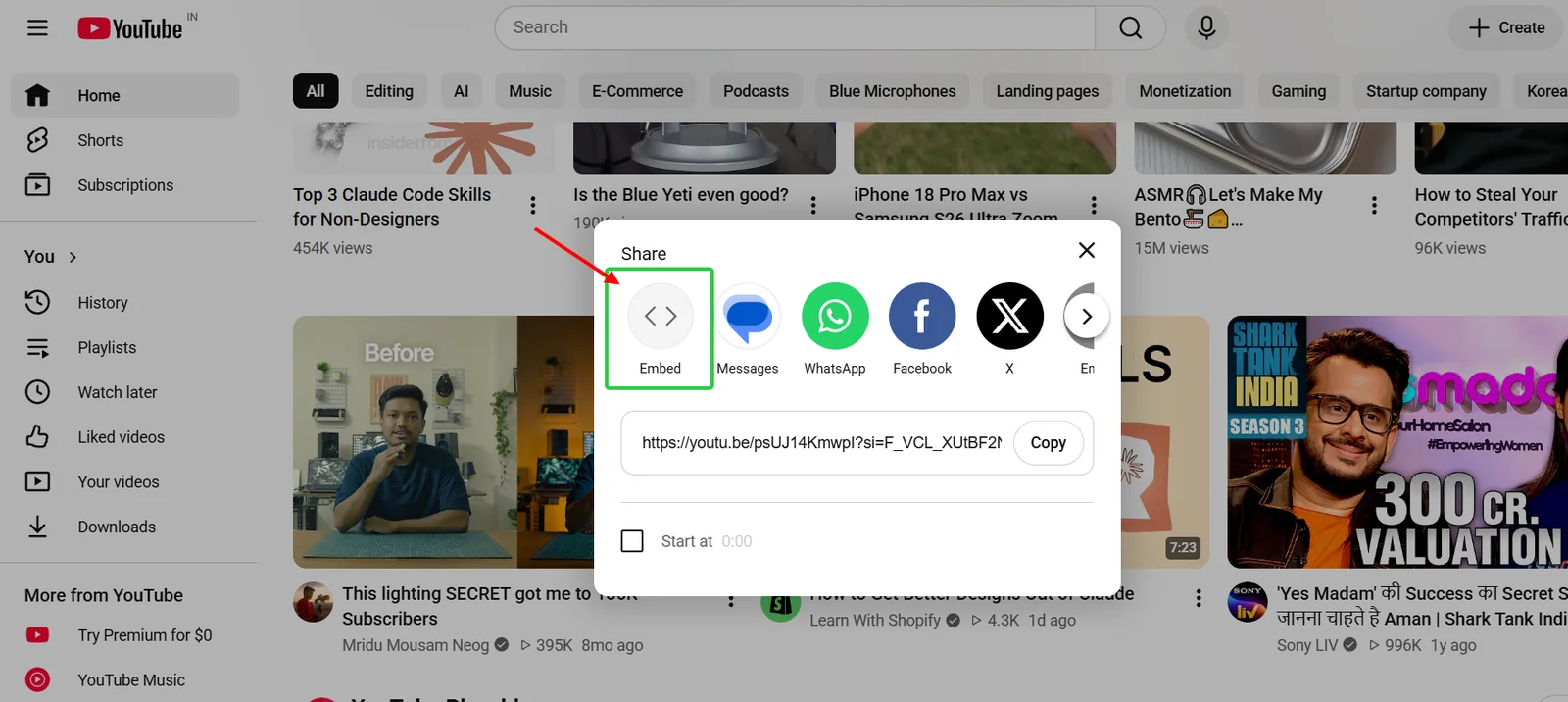The height and width of the screenshot is (702, 1568).
Task: Share via WhatsApp icon
Action: (x=835, y=329)
